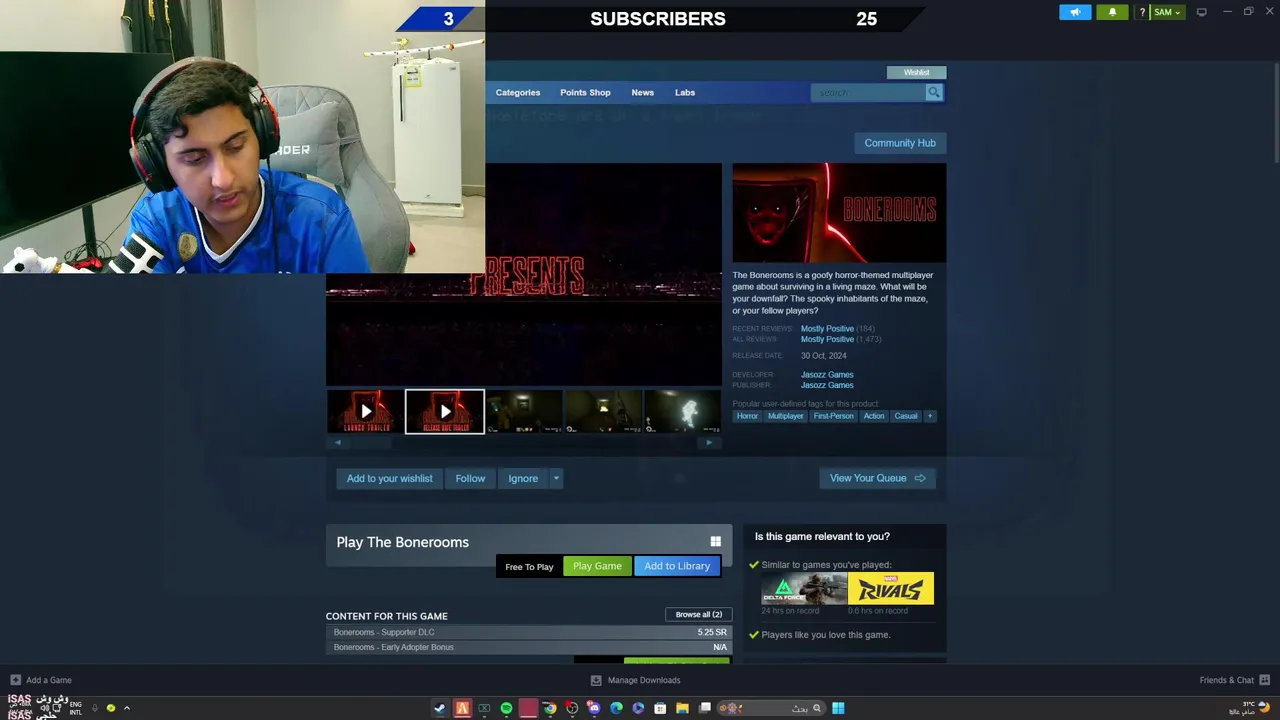Move media strip left with arrow
This screenshot has width=1280, height=720.
(x=337, y=442)
